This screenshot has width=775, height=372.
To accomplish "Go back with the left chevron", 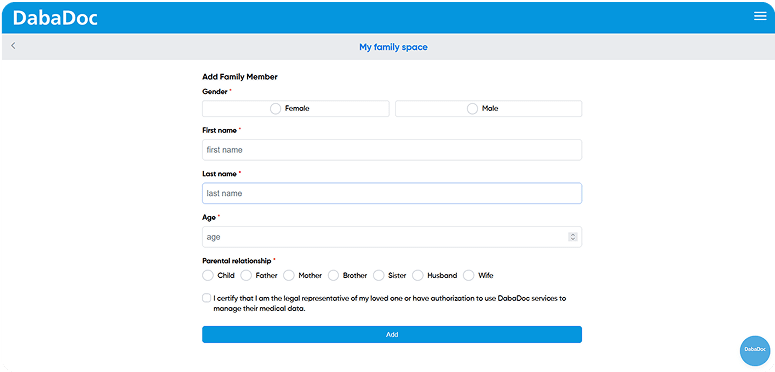I will (13, 45).
